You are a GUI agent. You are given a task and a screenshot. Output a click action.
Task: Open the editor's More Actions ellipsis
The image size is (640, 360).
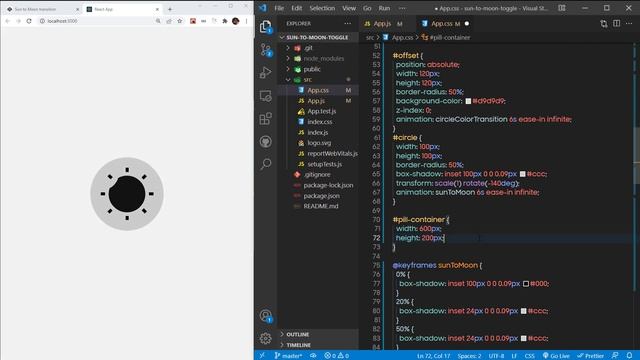click(629, 24)
